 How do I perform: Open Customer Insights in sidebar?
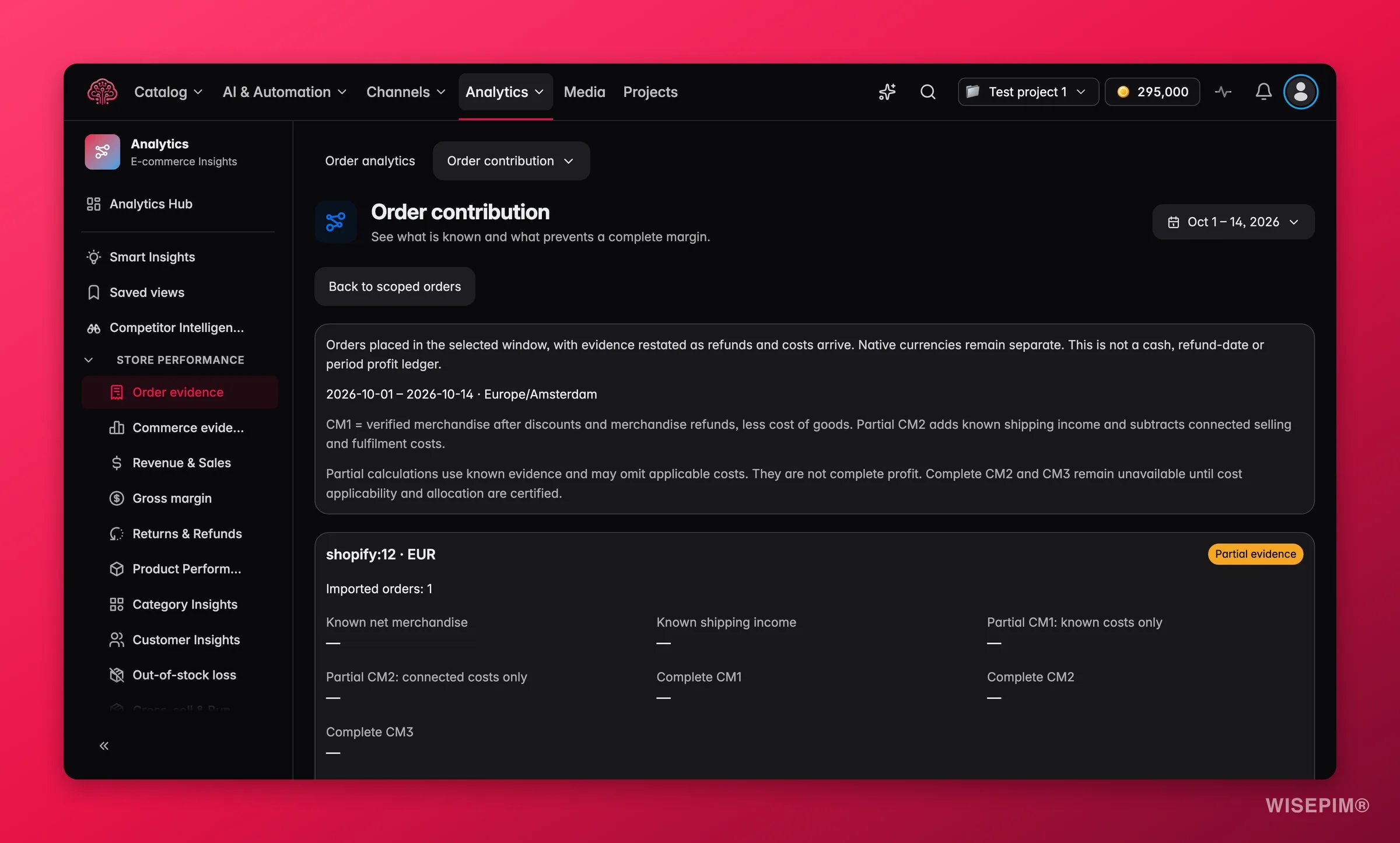[x=180, y=640]
